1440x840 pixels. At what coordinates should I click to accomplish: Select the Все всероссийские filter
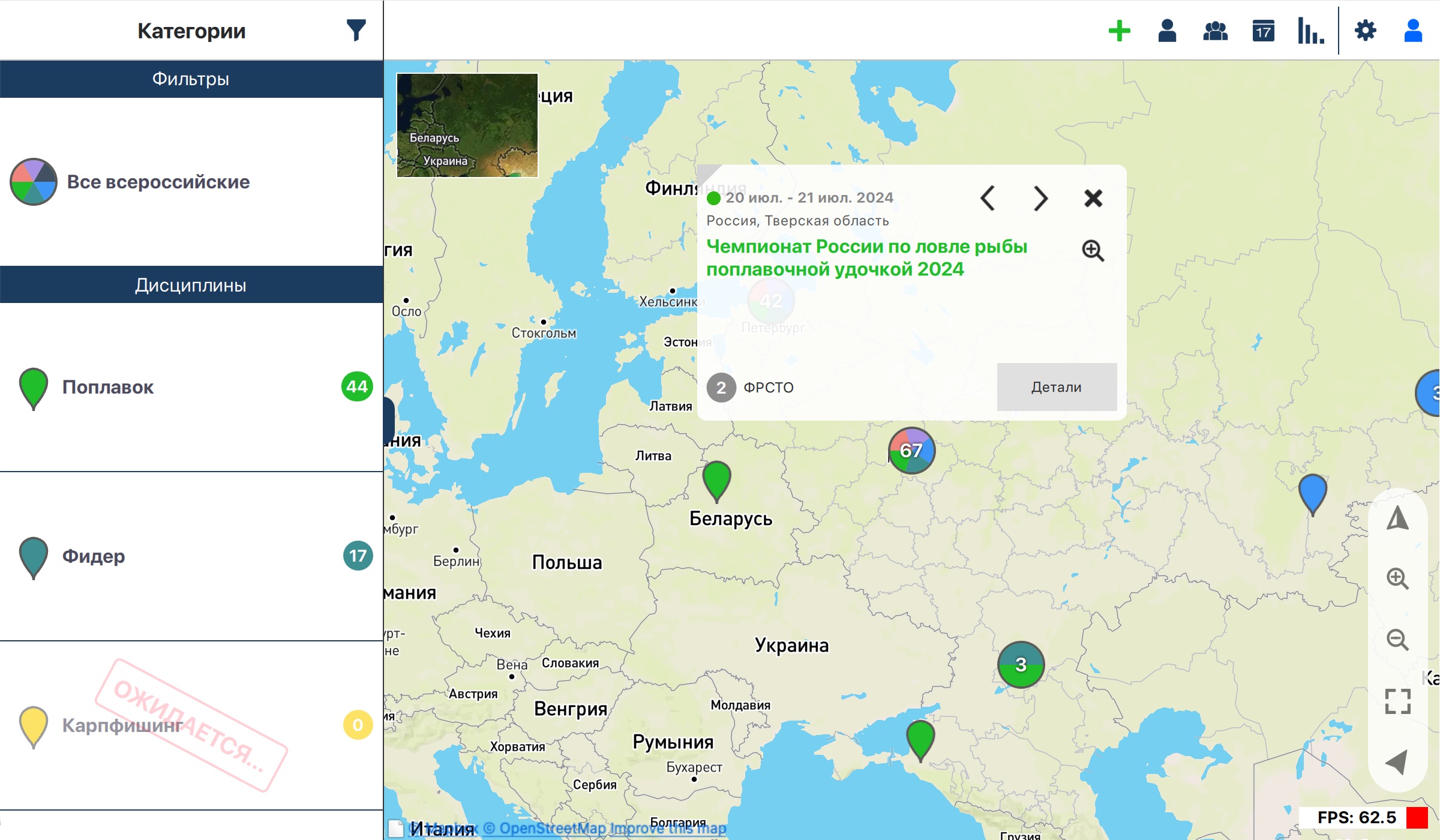pos(191,182)
